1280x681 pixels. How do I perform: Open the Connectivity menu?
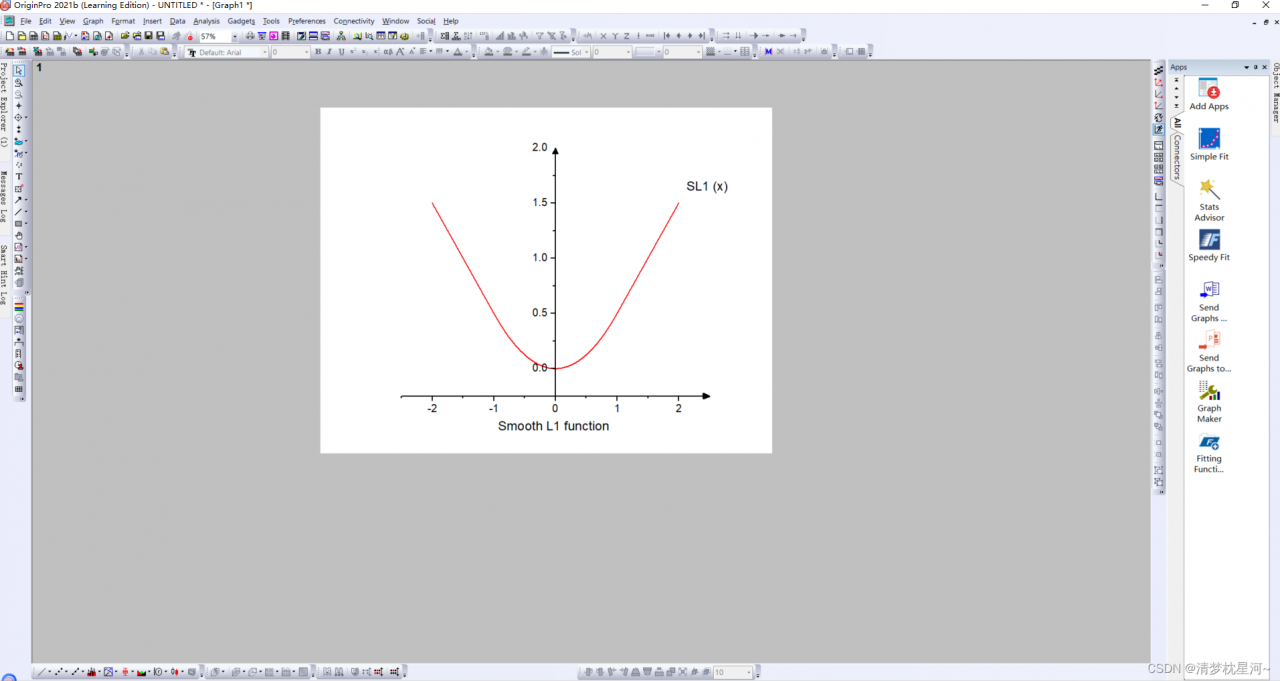(354, 21)
